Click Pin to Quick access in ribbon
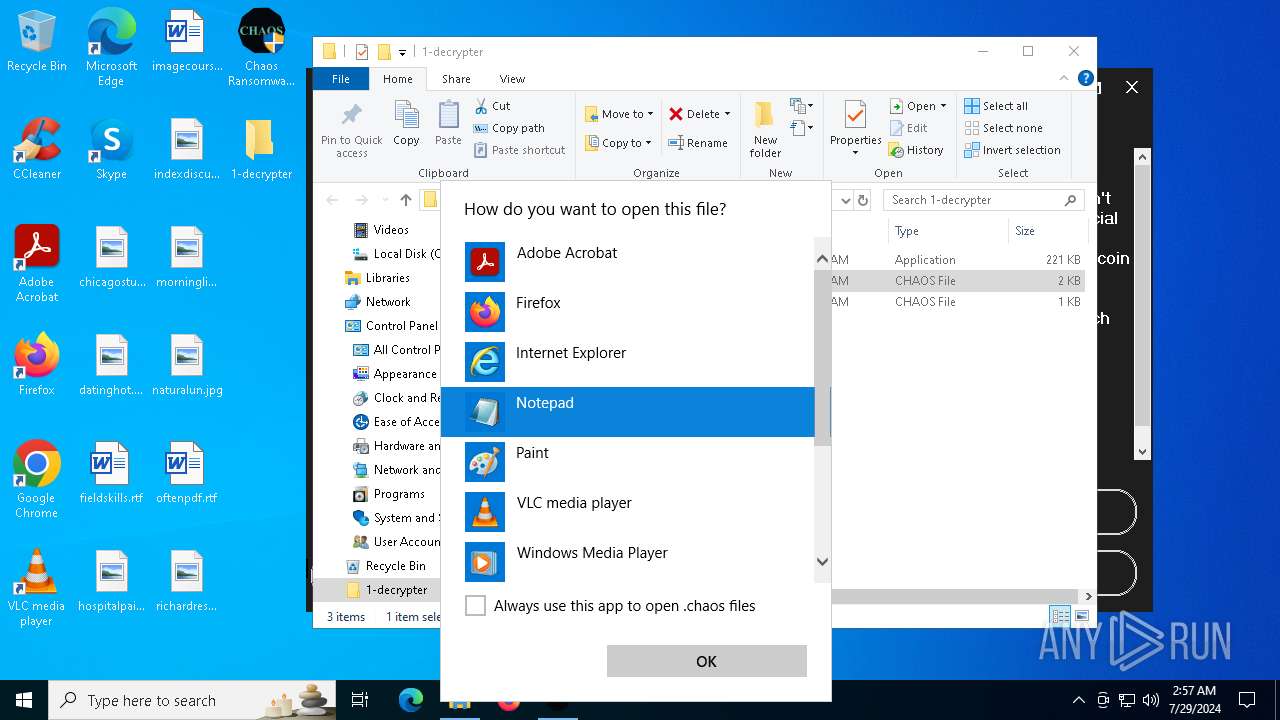Image resolution: width=1280 pixels, height=720 pixels. pos(352,128)
